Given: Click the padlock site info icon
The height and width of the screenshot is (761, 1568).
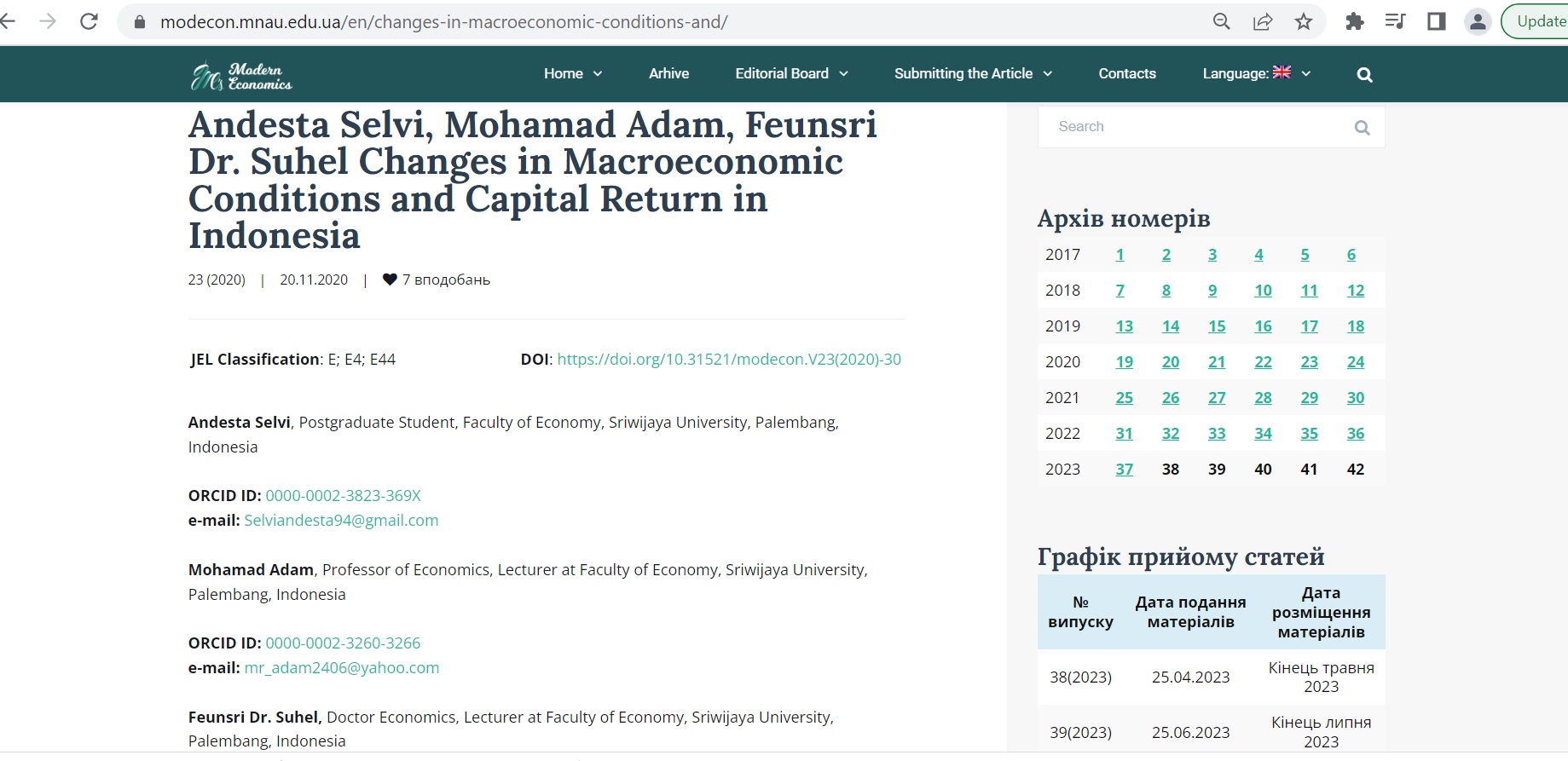Looking at the screenshot, I should point(140,22).
